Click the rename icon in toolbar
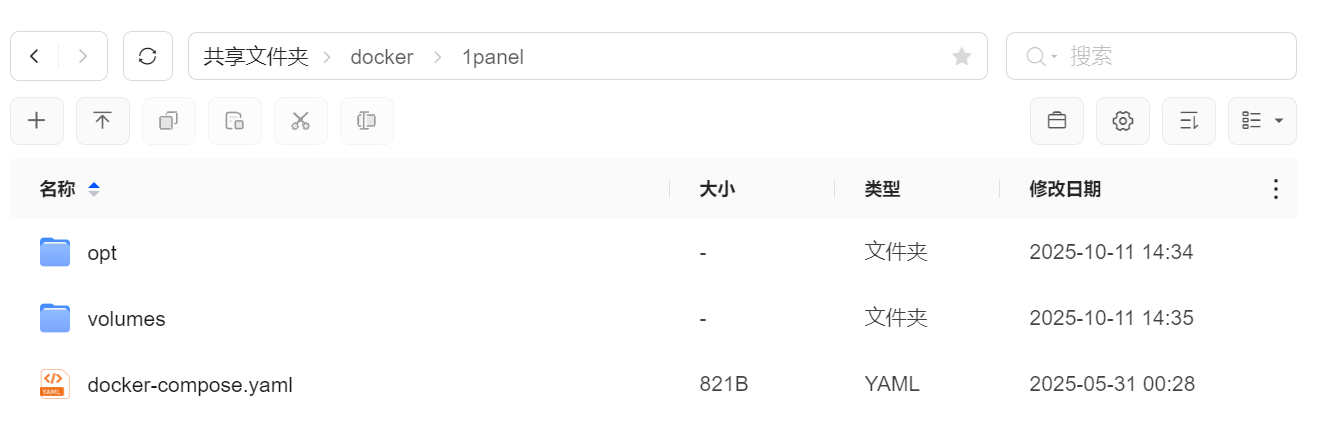 tap(367, 121)
